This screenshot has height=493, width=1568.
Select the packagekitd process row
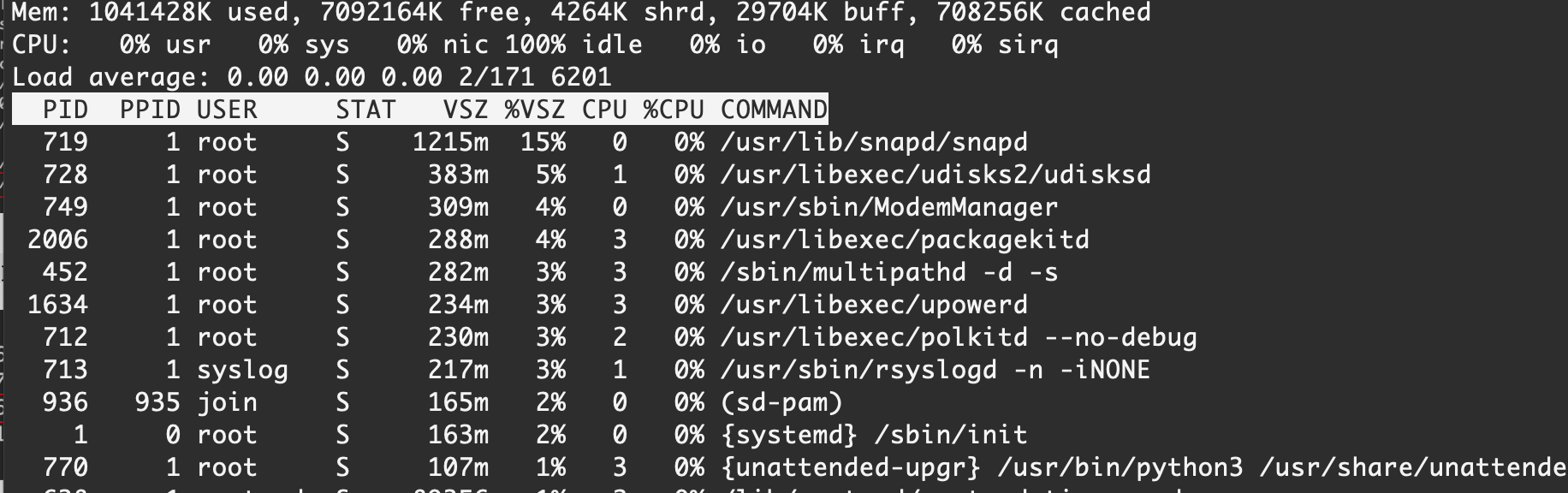click(x=905, y=240)
